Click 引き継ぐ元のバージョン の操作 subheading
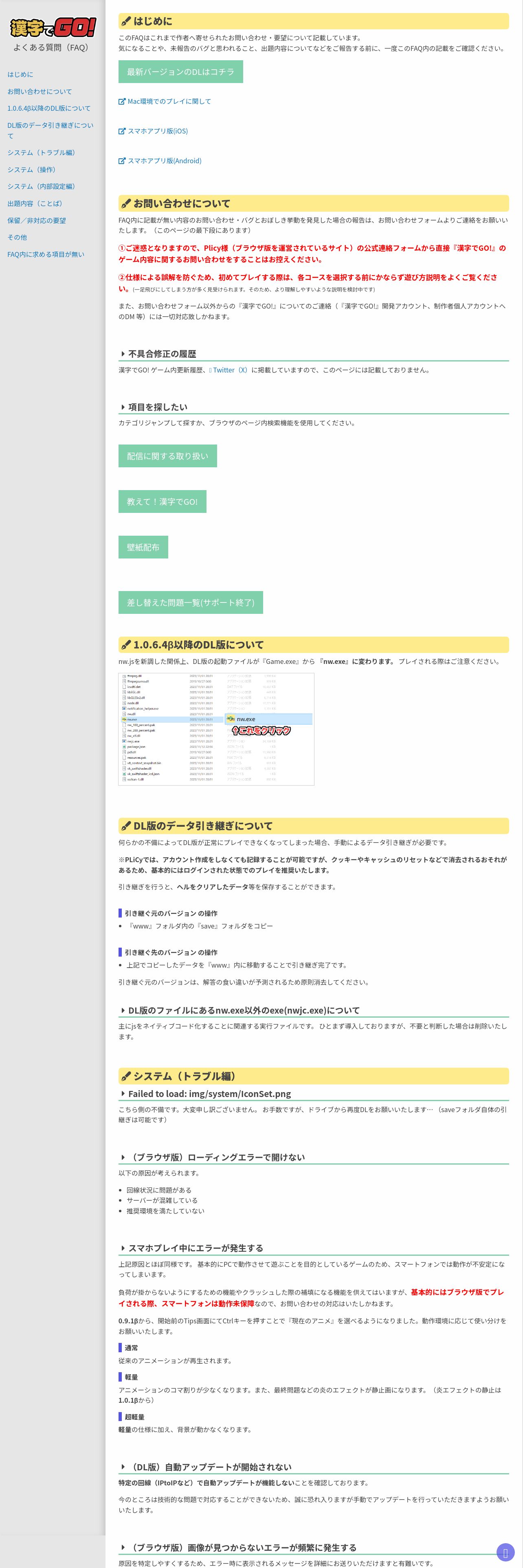The width and height of the screenshot is (523, 1568). (x=171, y=913)
